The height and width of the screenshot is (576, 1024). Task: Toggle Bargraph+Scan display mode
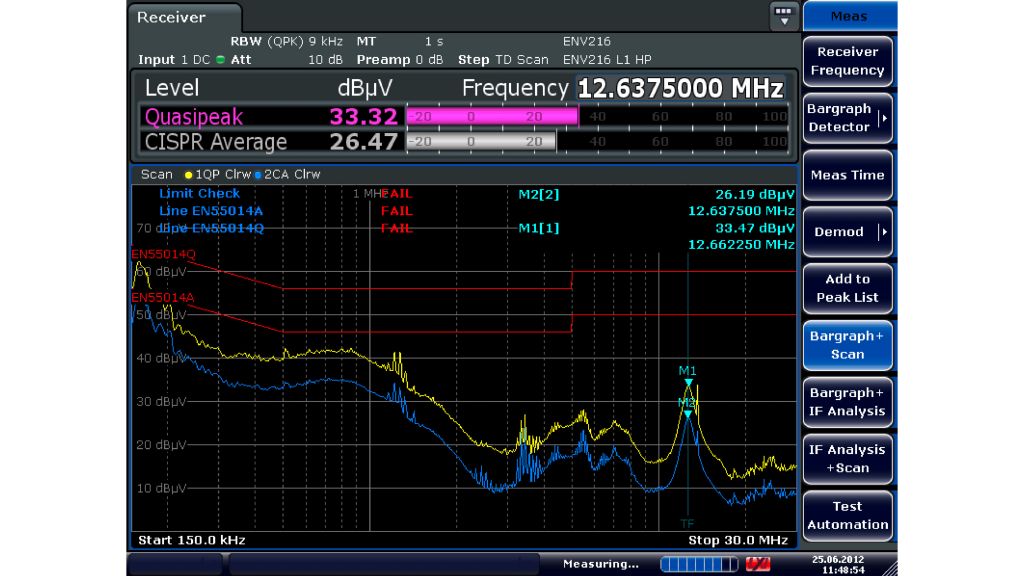847,345
